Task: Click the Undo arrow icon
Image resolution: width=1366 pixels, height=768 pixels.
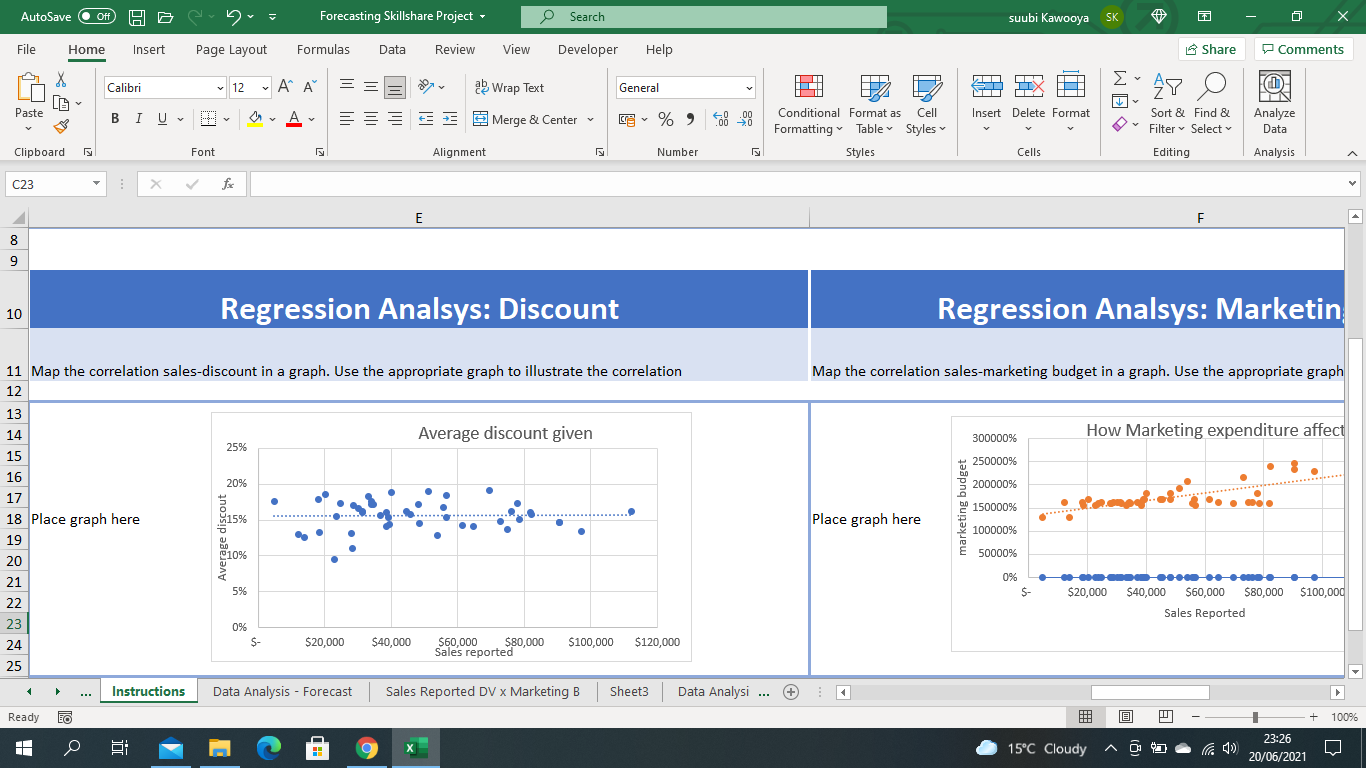Action: 231,17
